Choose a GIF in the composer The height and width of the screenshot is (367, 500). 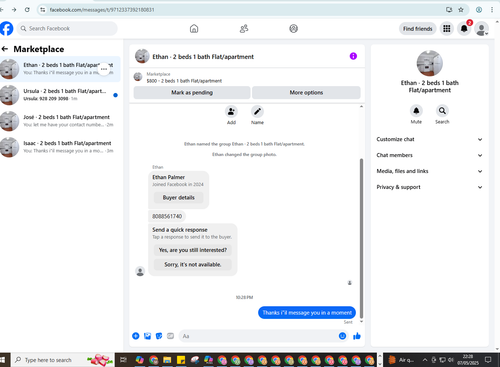click(170, 336)
